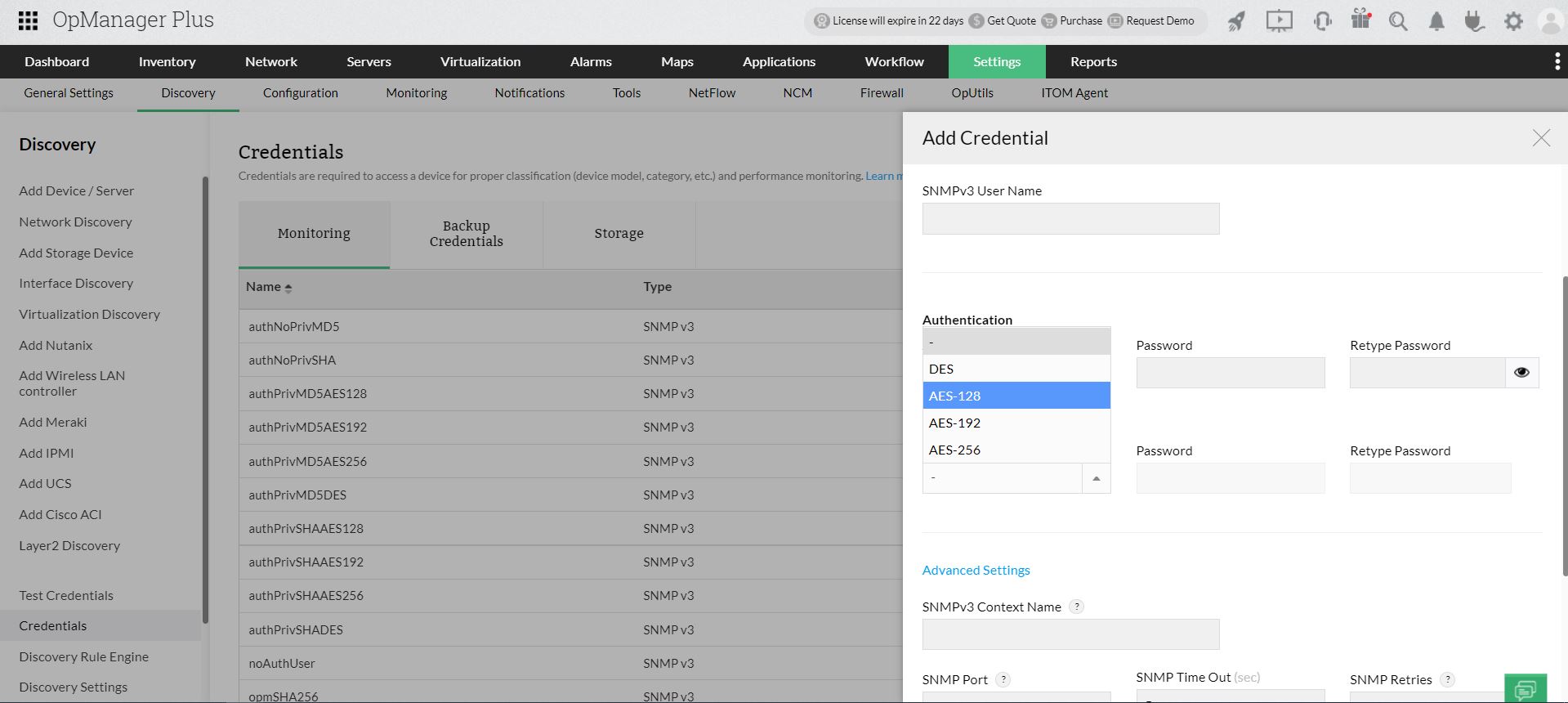Collapse the dropdown using its arrow
The width and height of the screenshot is (1568, 703).
pyautogui.click(x=1096, y=478)
